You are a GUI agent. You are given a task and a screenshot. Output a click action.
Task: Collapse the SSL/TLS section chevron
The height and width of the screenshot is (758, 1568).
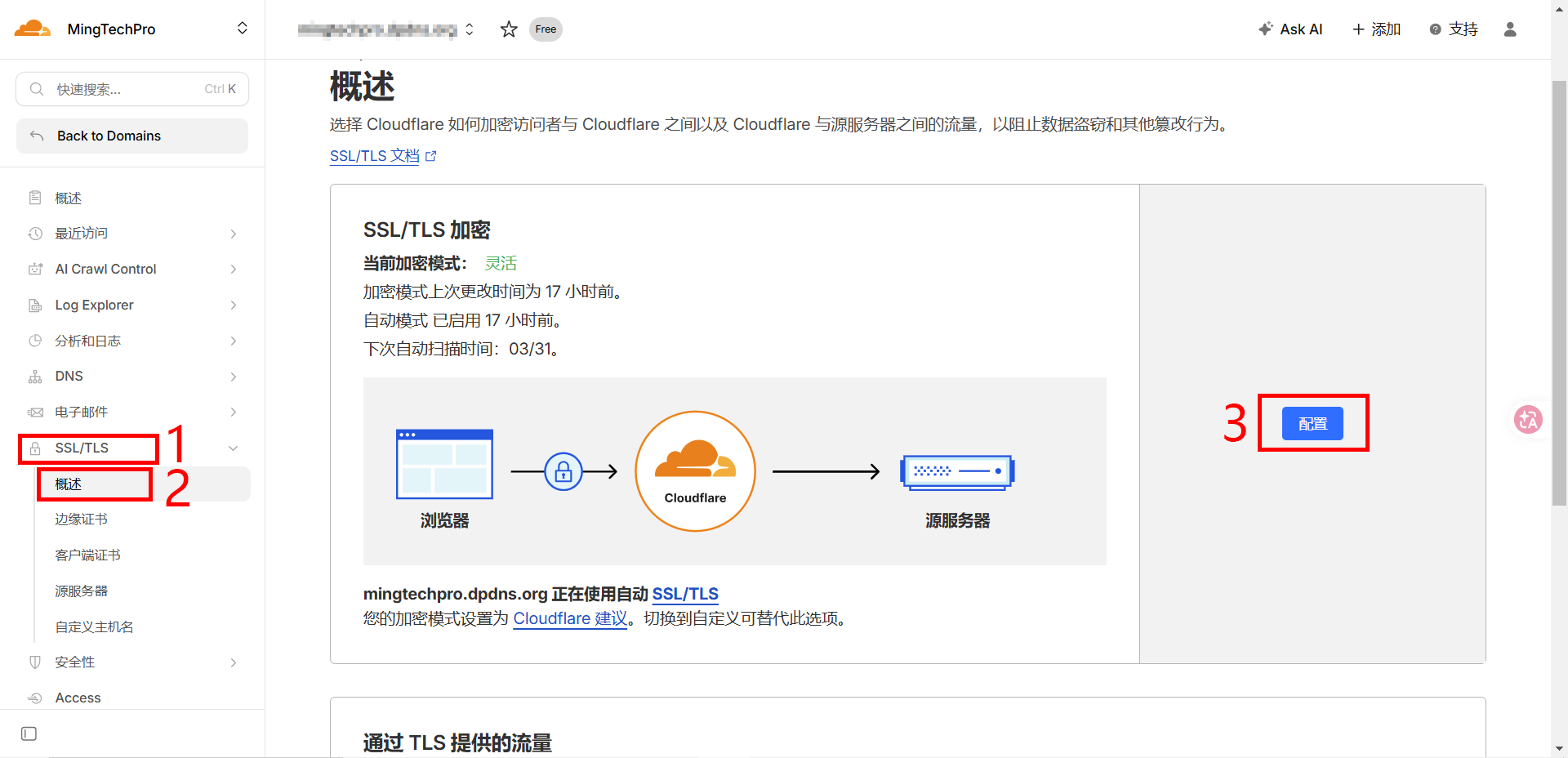coord(234,448)
